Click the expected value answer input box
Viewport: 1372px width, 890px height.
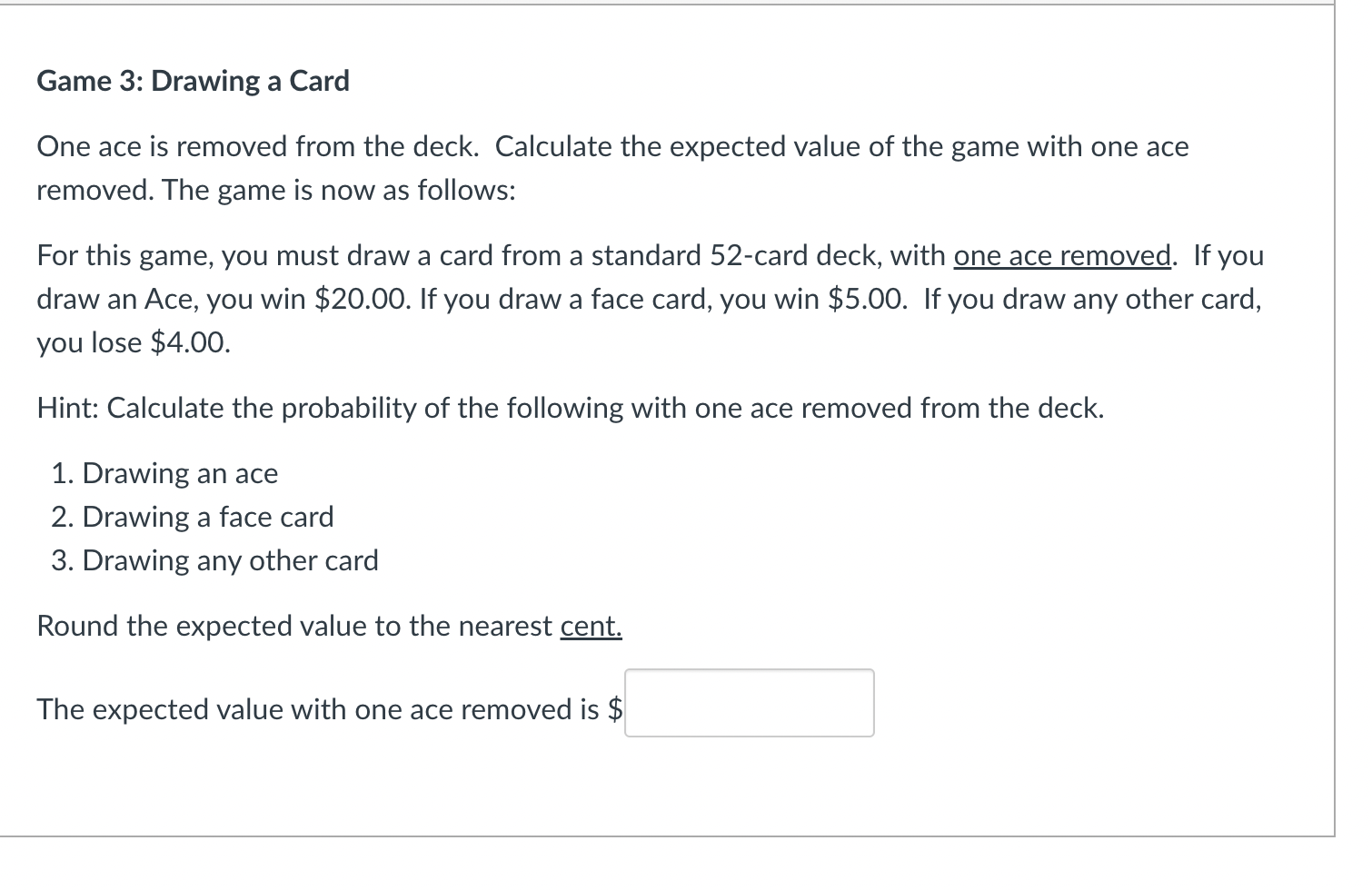click(750, 703)
